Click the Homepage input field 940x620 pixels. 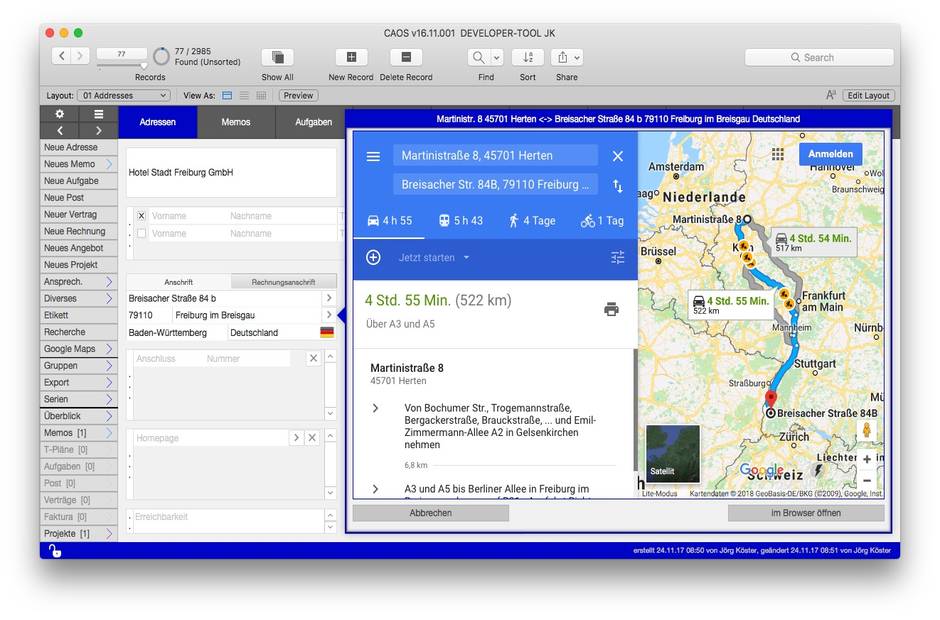211,438
